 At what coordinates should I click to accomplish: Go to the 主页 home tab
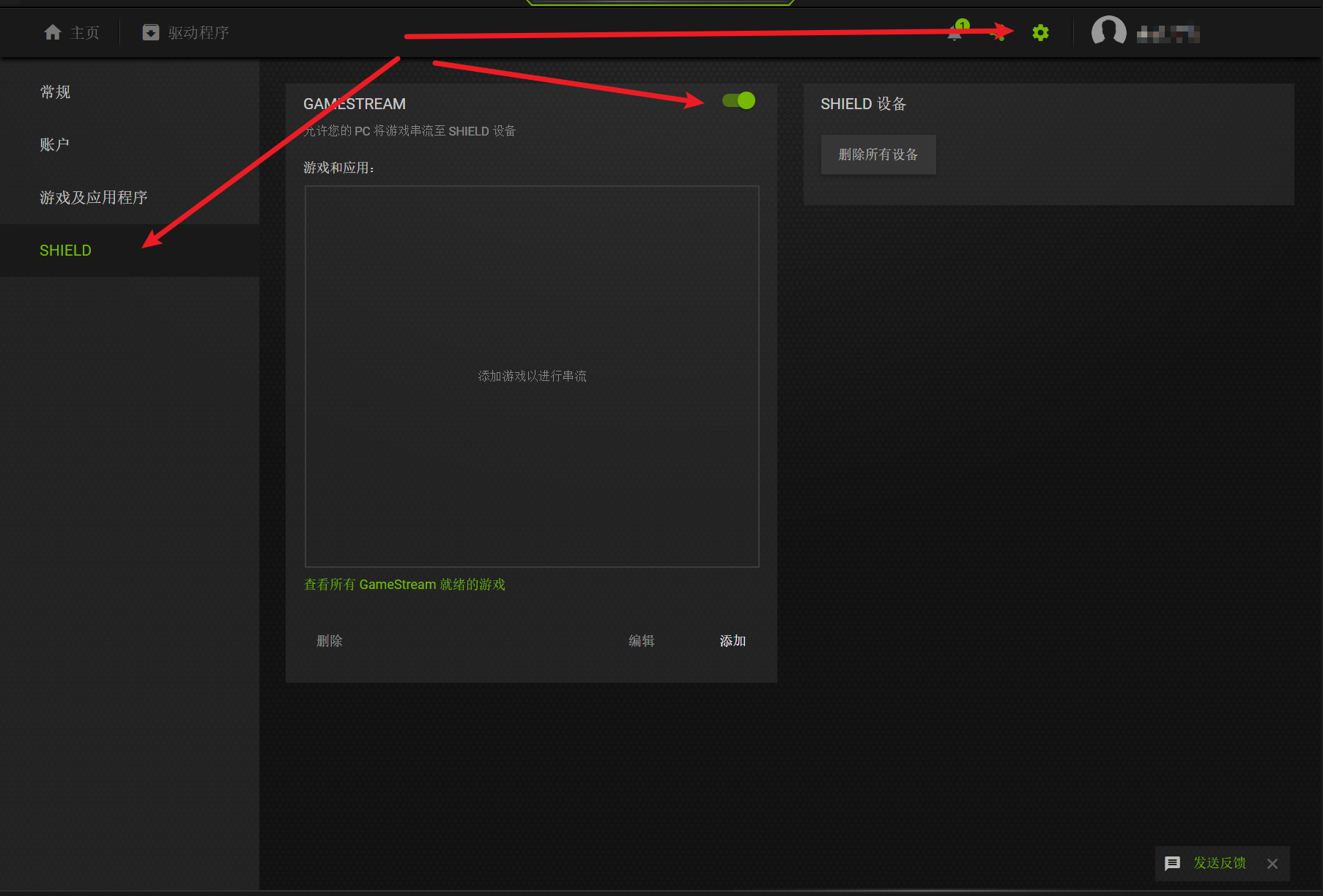72,33
